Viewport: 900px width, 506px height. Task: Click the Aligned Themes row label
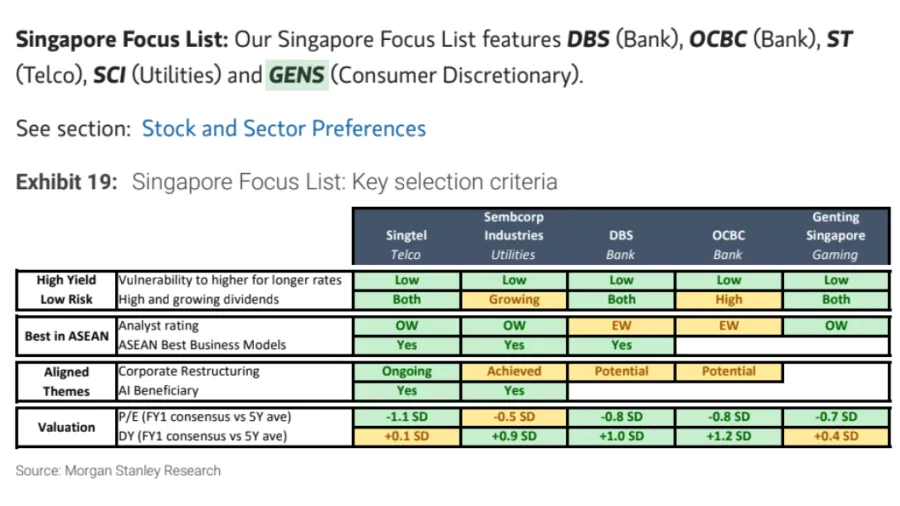(x=66, y=381)
